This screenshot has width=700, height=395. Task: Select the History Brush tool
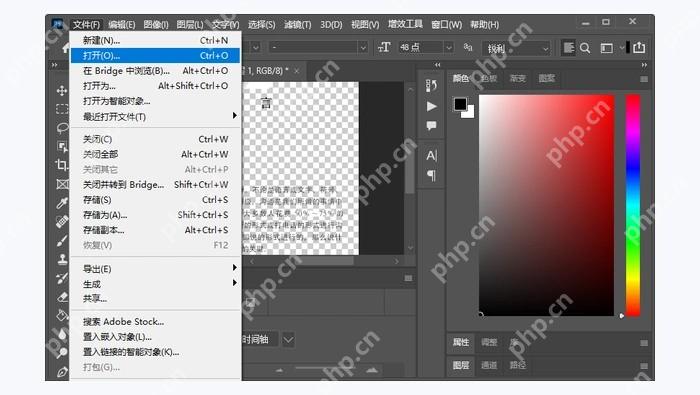pyautogui.click(x=62, y=278)
